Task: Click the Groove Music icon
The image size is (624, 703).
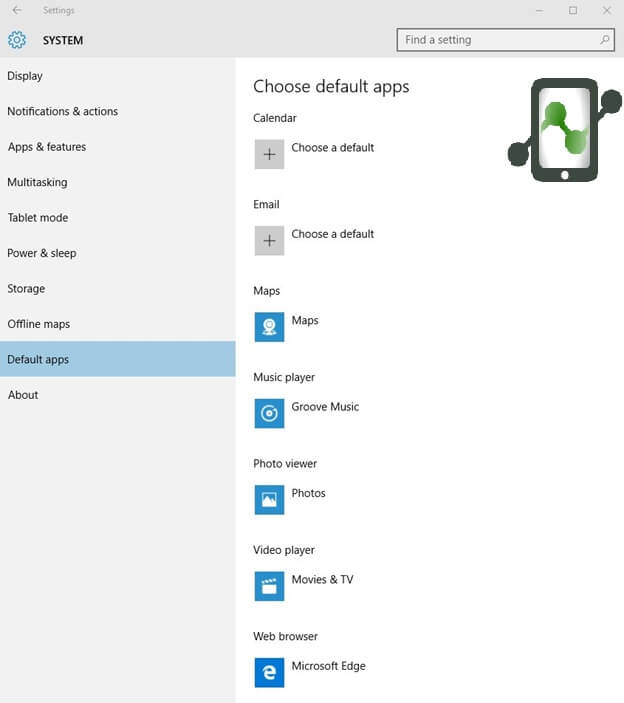Action: pyautogui.click(x=269, y=413)
